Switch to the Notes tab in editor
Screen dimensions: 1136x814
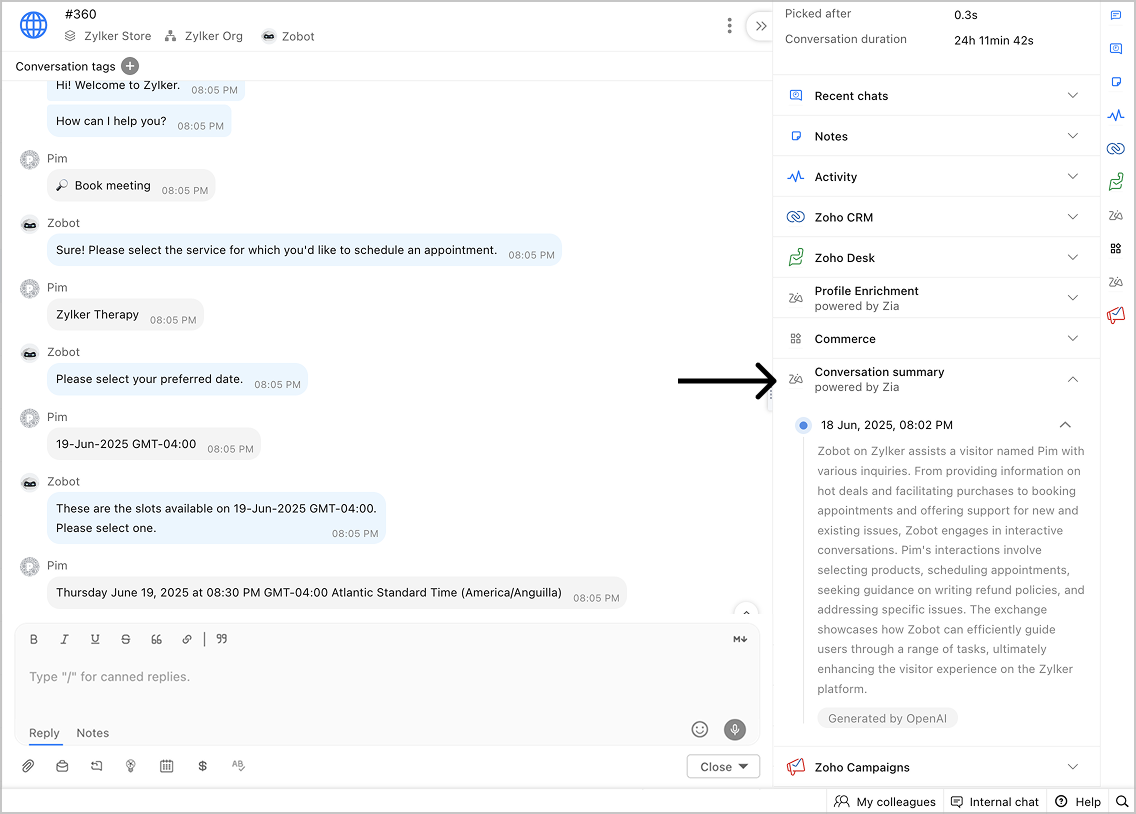[x=93, y=733]
